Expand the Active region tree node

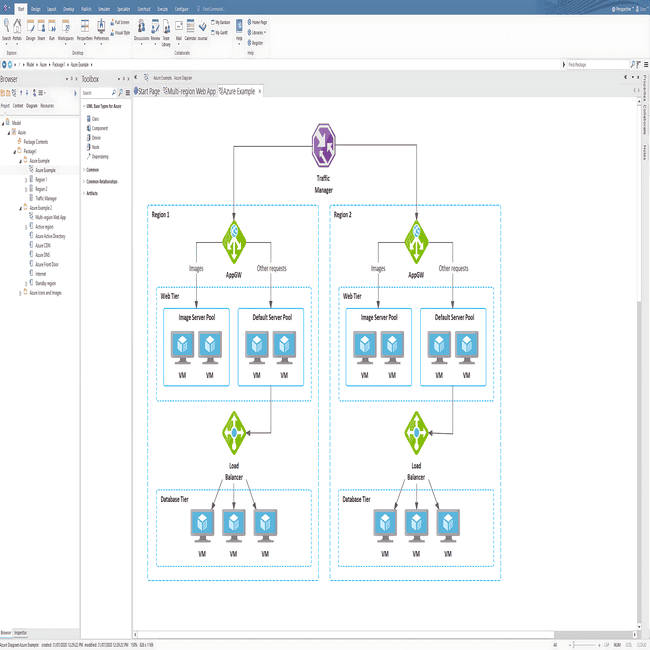(x=26, y=227)
